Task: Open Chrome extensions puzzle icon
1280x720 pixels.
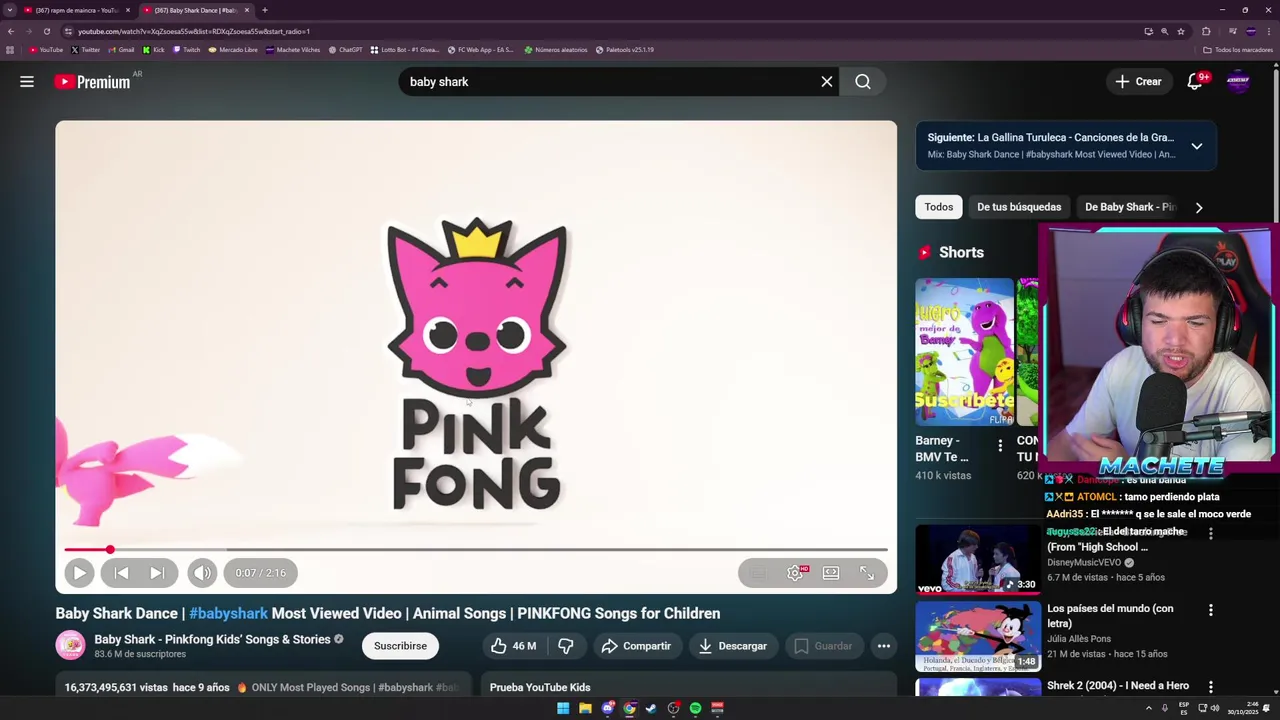Action: click(1206, 31)
